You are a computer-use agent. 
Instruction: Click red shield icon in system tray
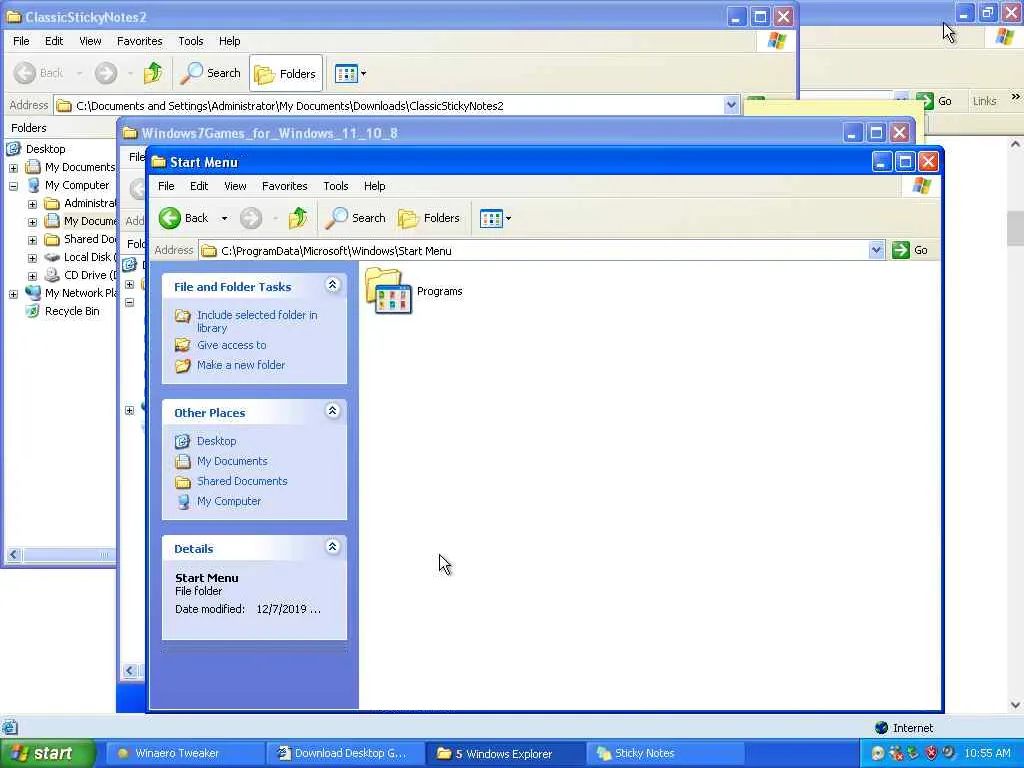click(931, 754)
